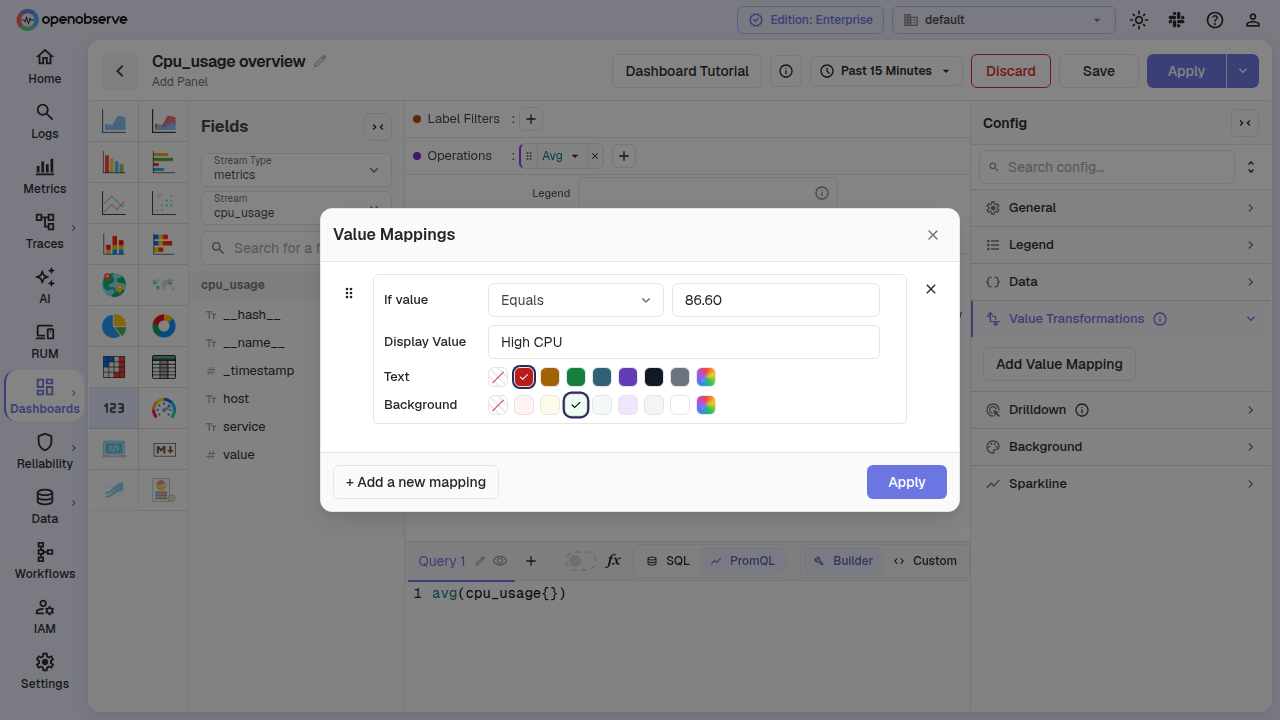The width and height of the screenshot is (1280, 720).
Task: Open the Stream Type dropdown
Action: coord(296,169)
